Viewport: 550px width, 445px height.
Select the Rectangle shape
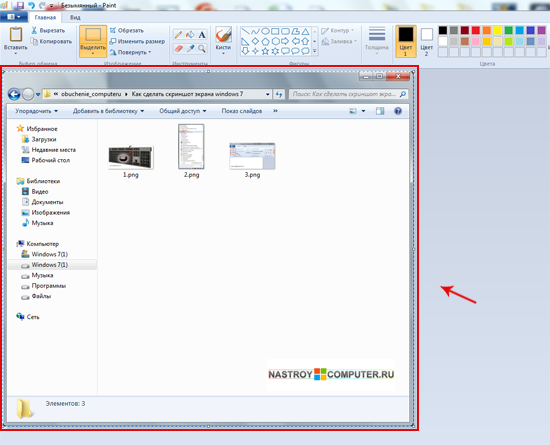pos(275,32)
